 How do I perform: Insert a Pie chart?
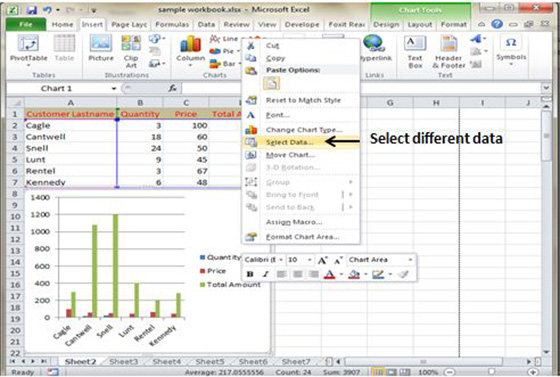(224, 51)
